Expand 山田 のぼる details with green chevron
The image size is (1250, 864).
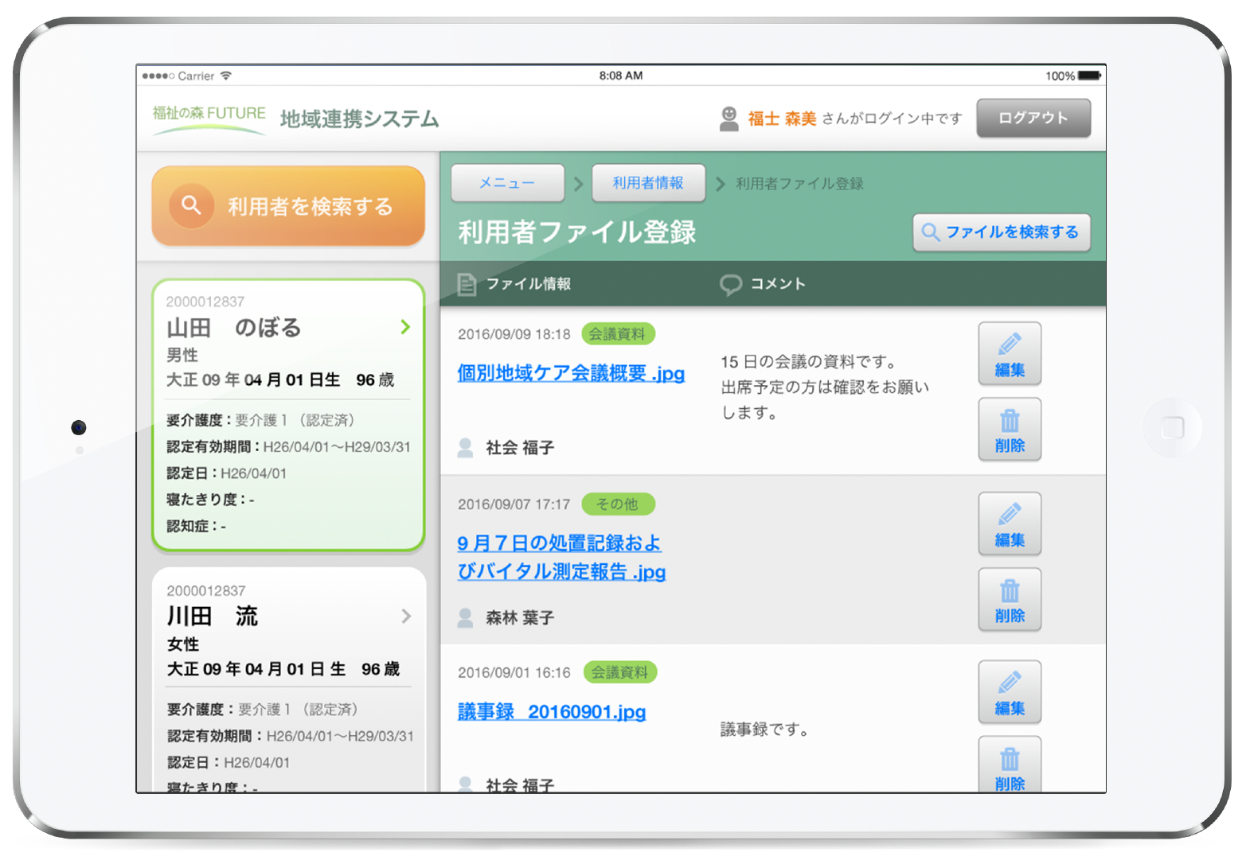click(405, 327)
